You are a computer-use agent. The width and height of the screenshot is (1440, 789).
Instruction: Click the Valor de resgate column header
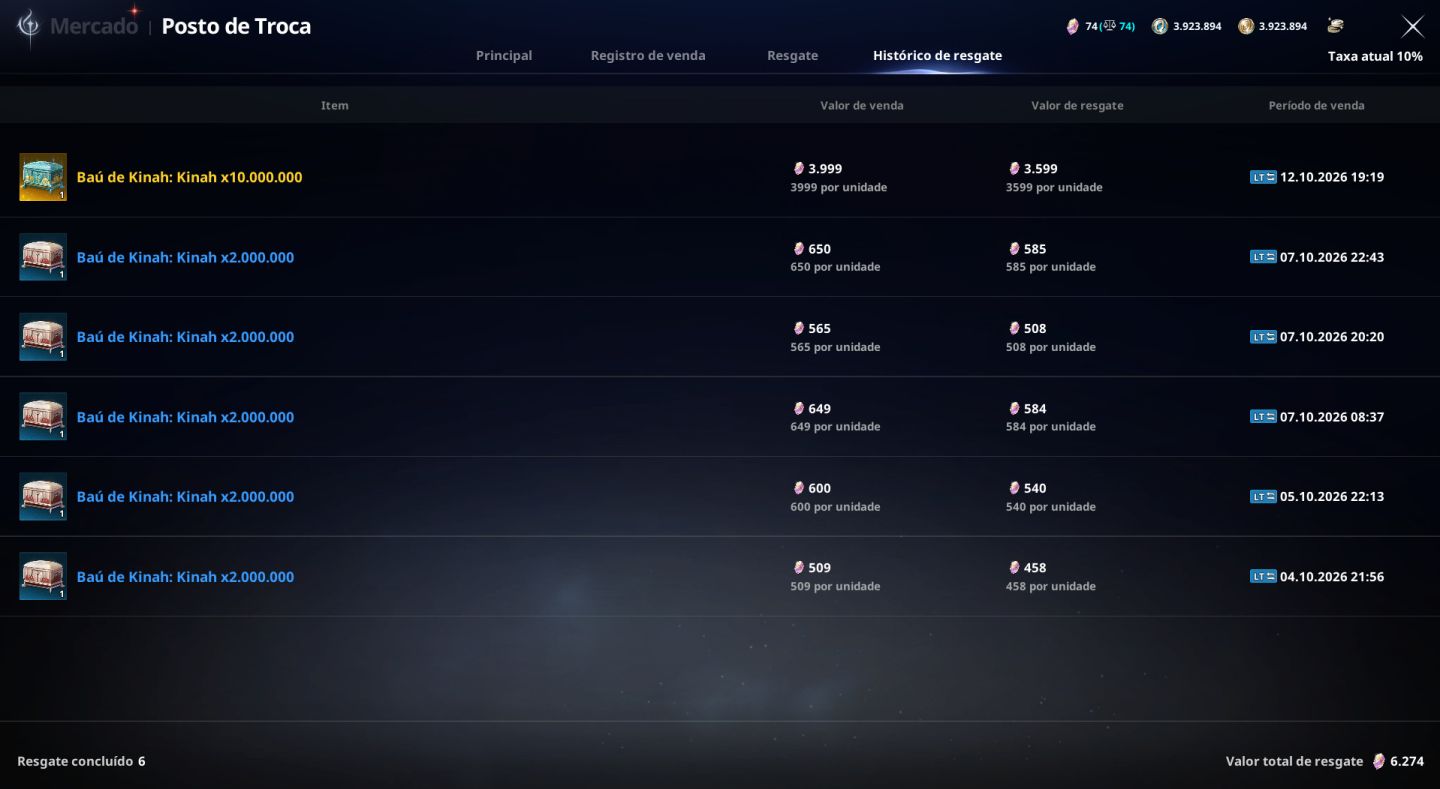coord(1077,105)
